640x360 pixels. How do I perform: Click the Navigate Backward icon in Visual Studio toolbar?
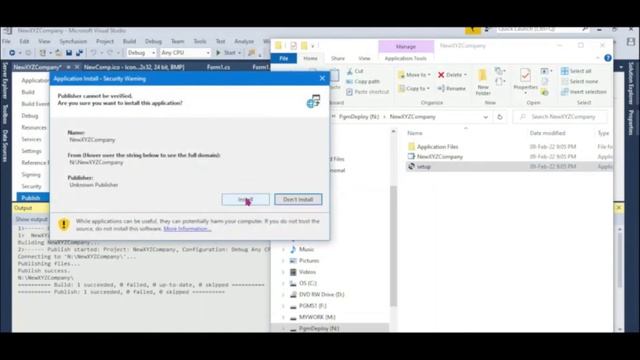[12, 53]
